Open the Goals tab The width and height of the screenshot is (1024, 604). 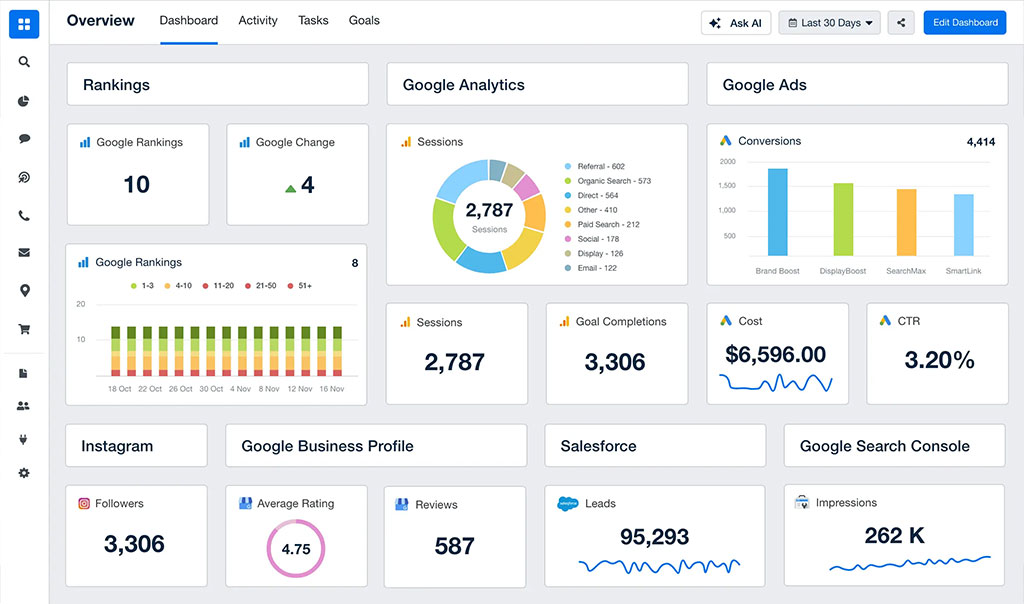(x=364, y=21)
